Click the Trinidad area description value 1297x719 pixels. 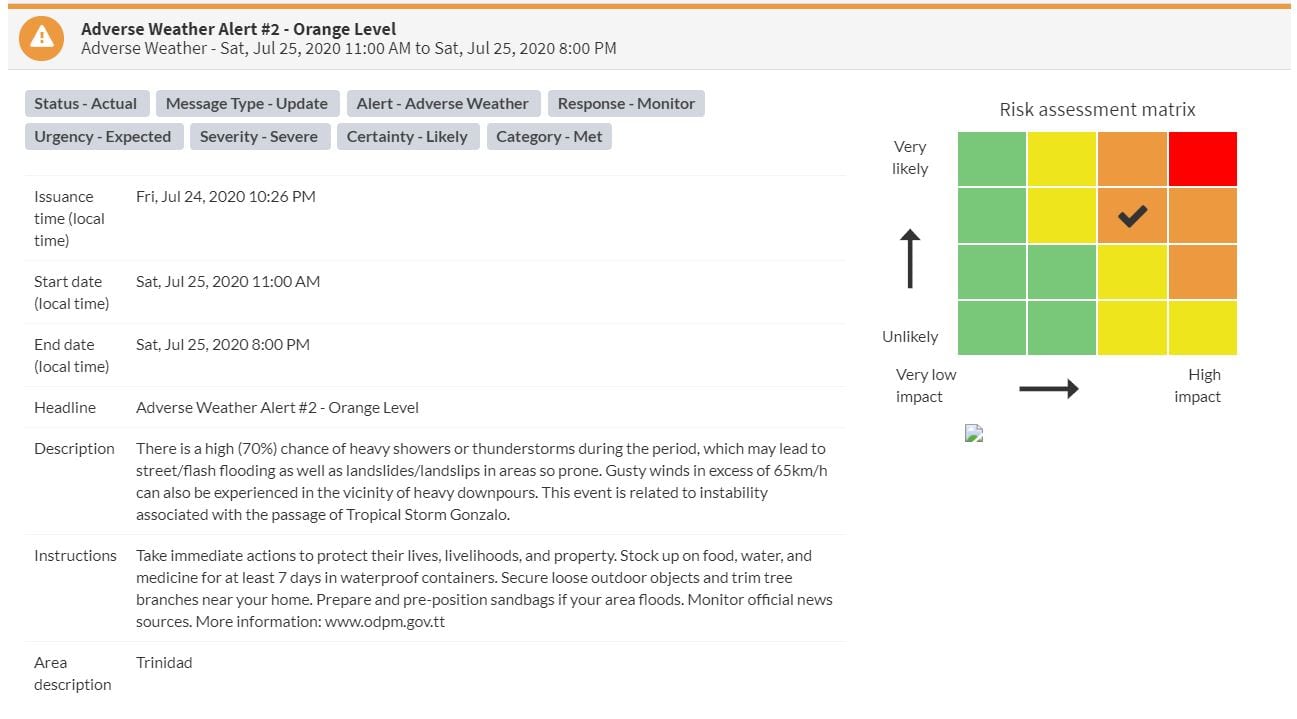(164, 663)
